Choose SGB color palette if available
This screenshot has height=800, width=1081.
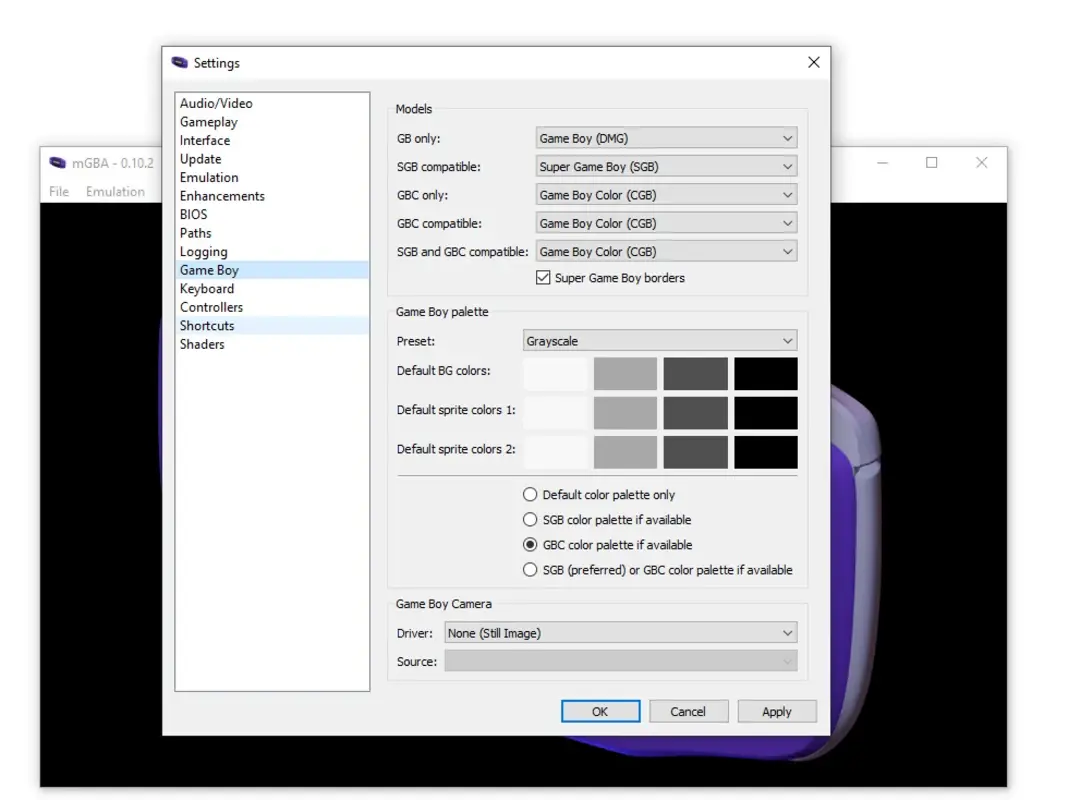point(530,519)
